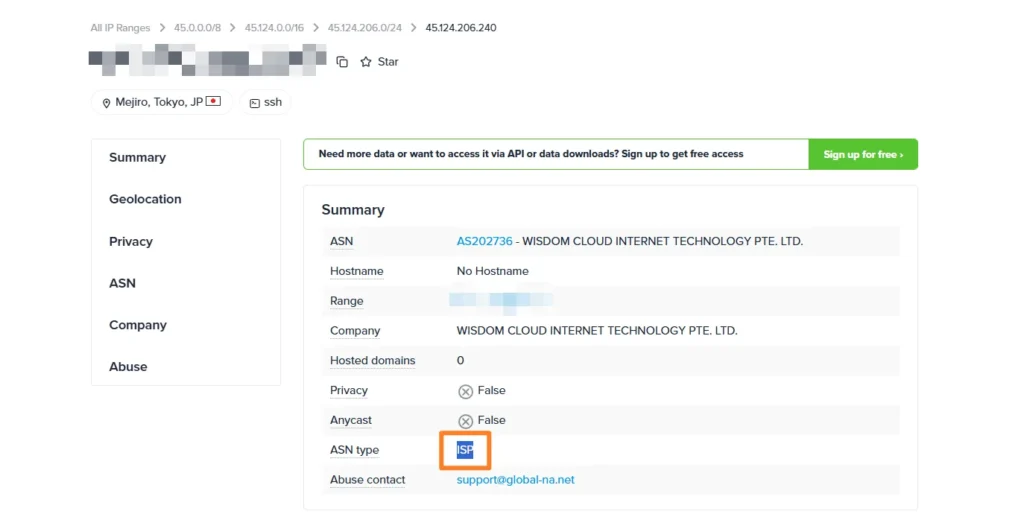Open the Summary sidebar section
1024x520 pixels.
pyautogui.click(x=137, y=158)
